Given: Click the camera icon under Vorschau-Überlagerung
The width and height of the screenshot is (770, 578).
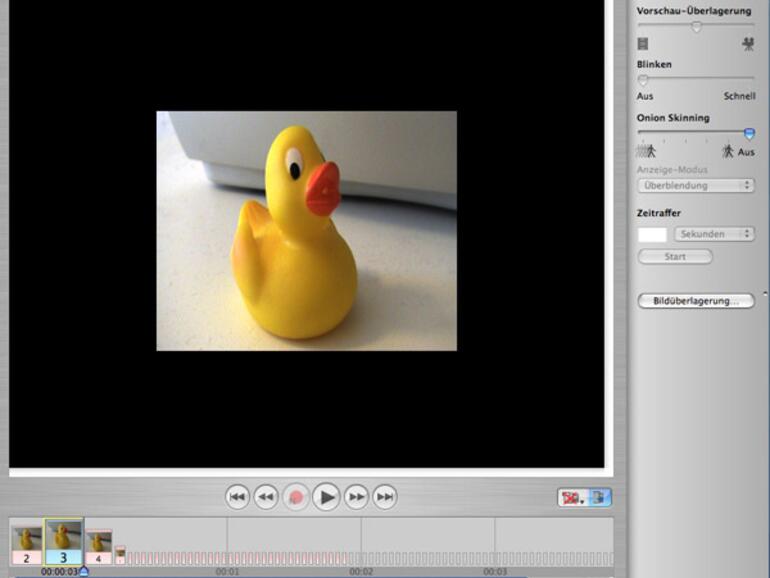Looking at the screenshot, I should pos(748,44).
